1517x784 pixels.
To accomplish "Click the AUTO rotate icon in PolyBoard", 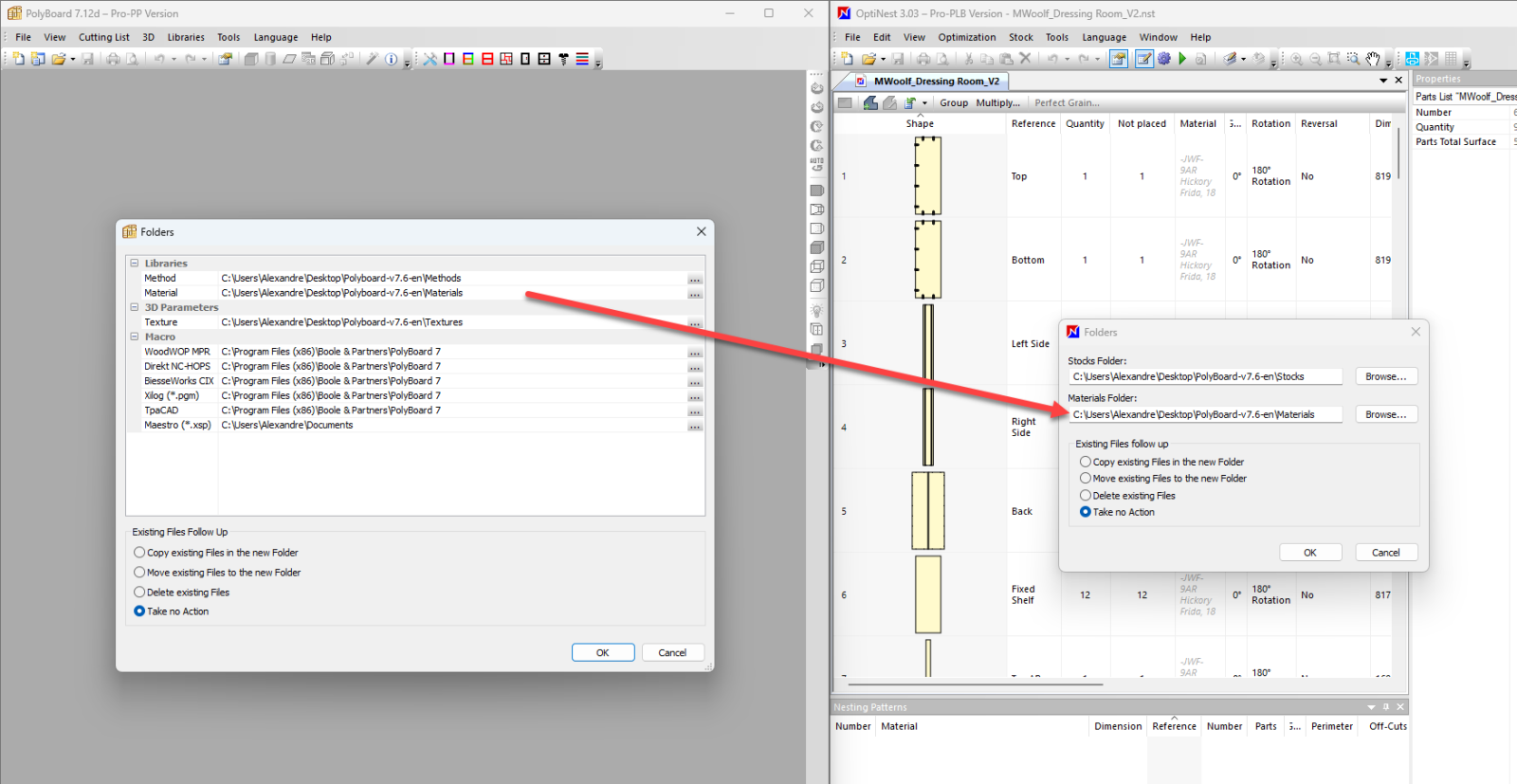I will click(816, 165).
